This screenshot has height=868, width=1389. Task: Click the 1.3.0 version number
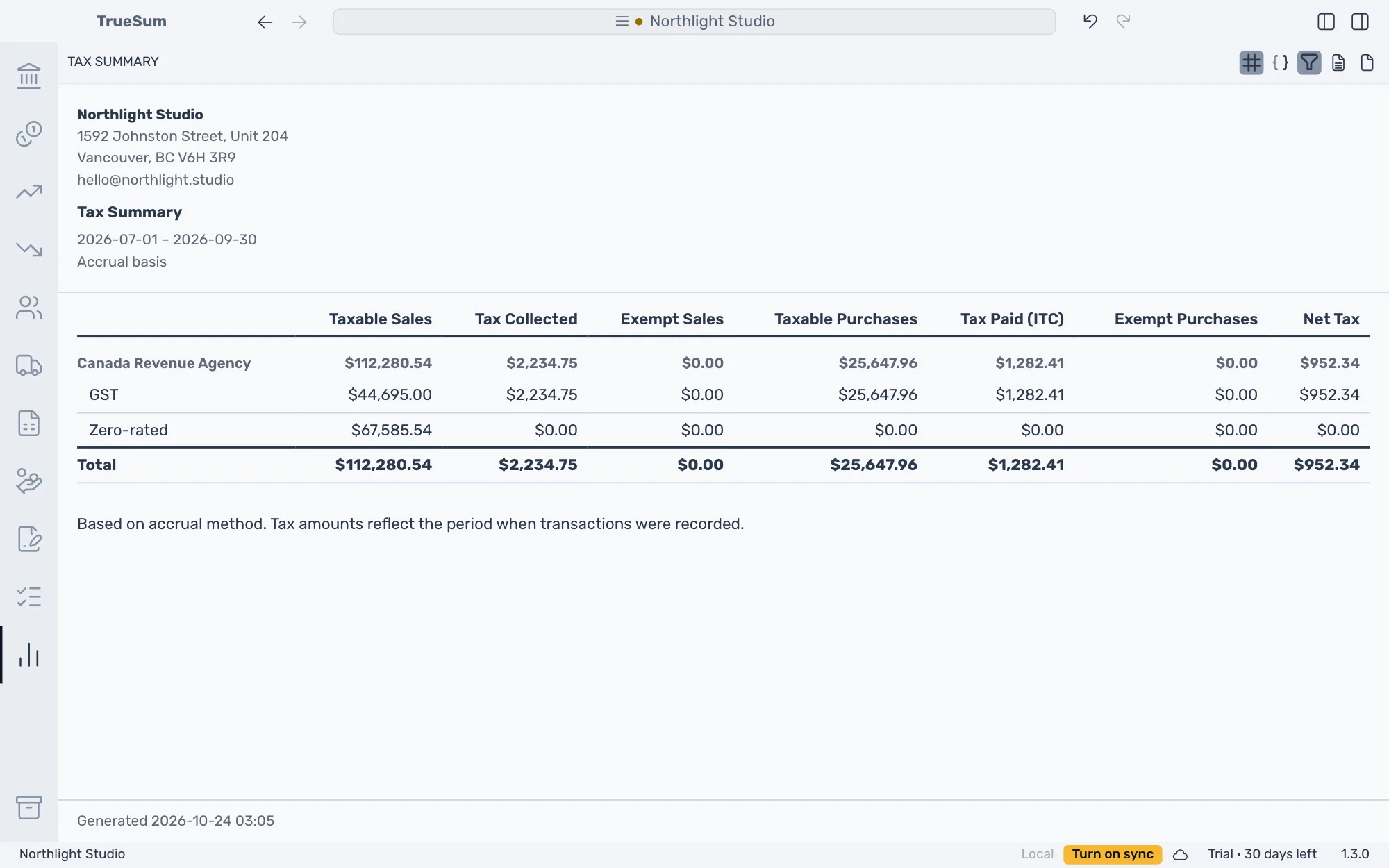coord(1355,854)
